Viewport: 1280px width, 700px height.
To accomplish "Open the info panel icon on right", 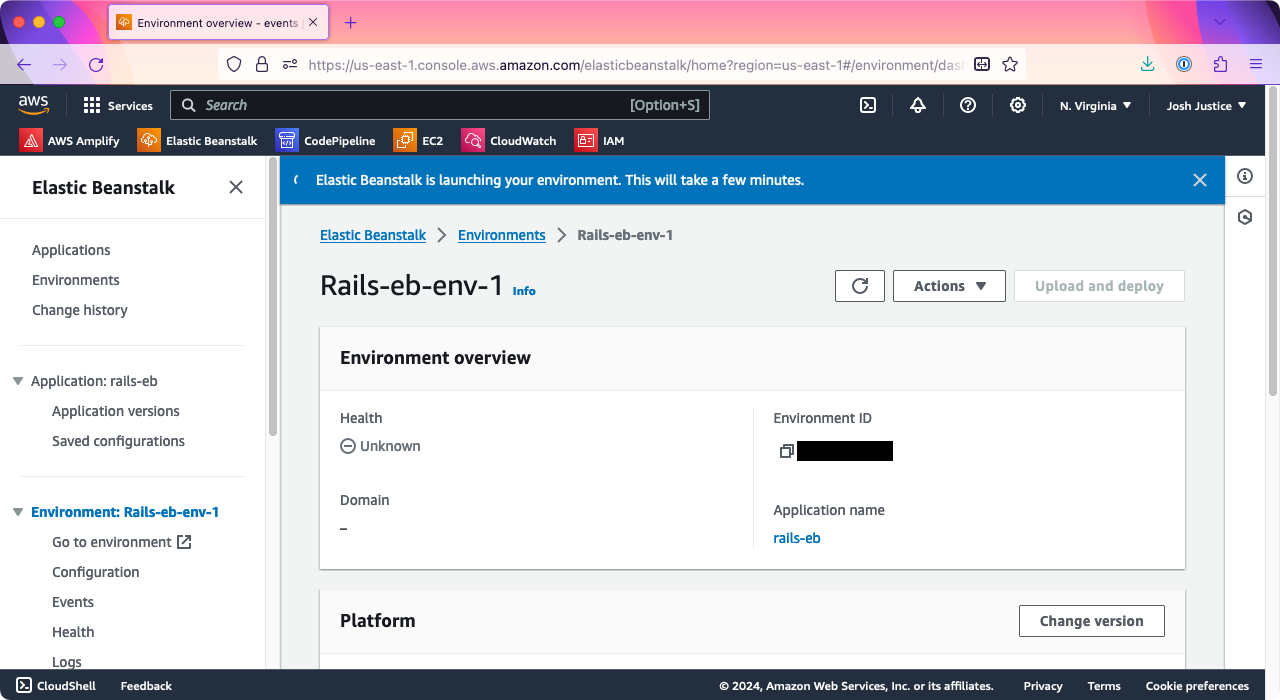I will coord(1245,176).
